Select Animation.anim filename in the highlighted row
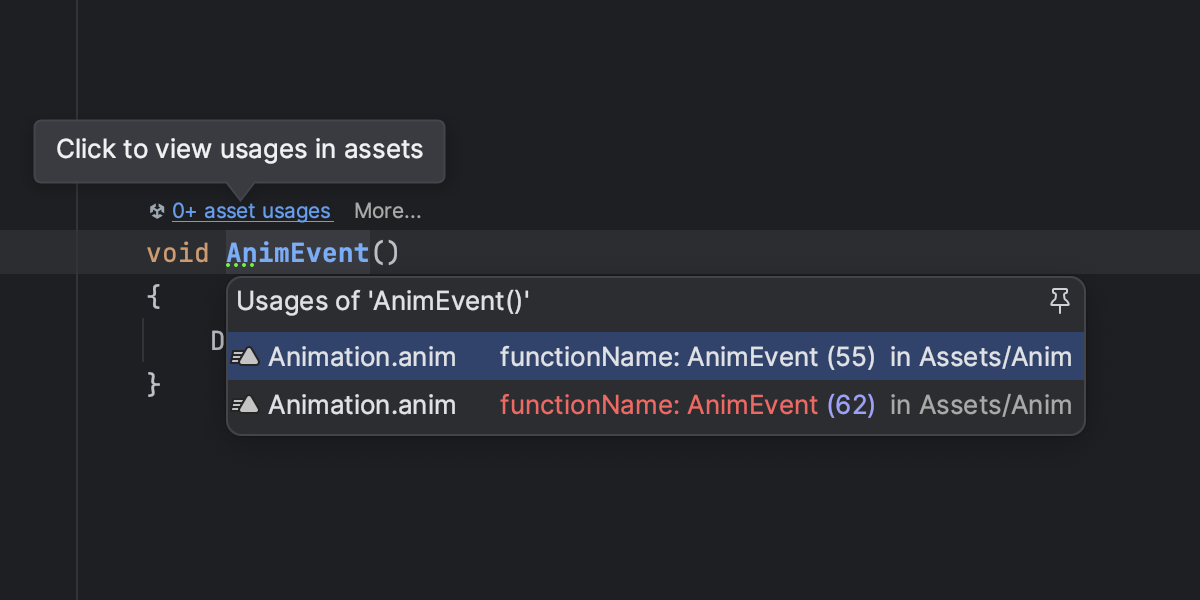 coord(362,357)
